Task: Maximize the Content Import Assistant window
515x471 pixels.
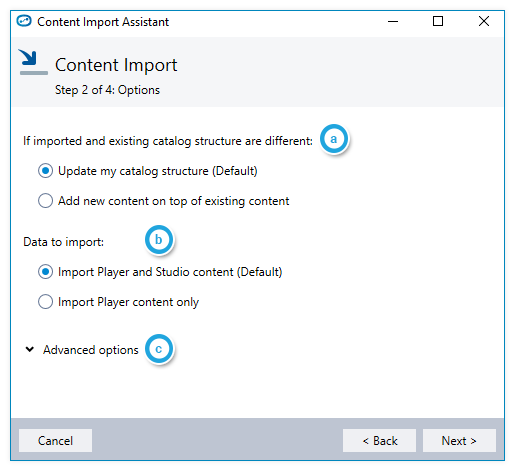Action: 438,22
